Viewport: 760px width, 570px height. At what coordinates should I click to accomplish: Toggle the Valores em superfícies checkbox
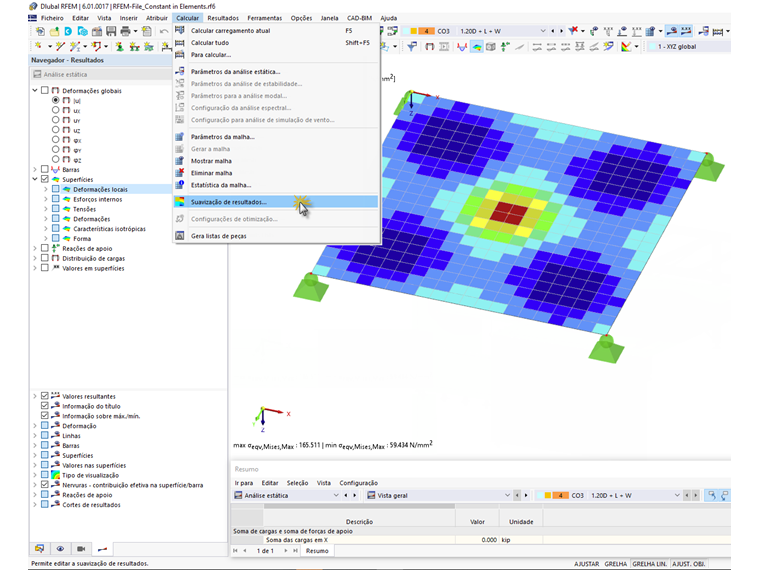(x=45, y=268)
